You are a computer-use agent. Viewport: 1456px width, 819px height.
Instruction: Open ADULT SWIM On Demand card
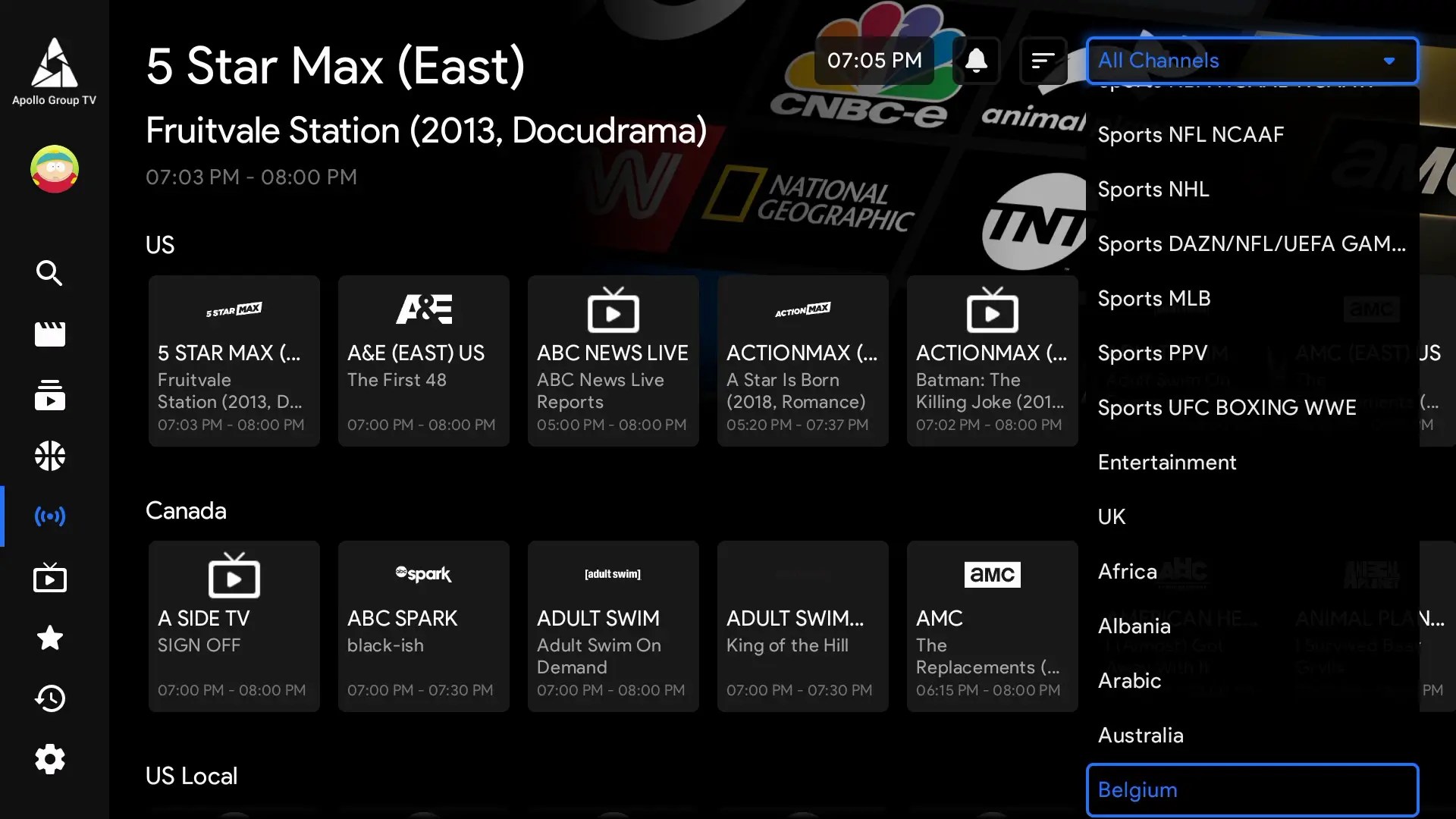tap(613, 626)
